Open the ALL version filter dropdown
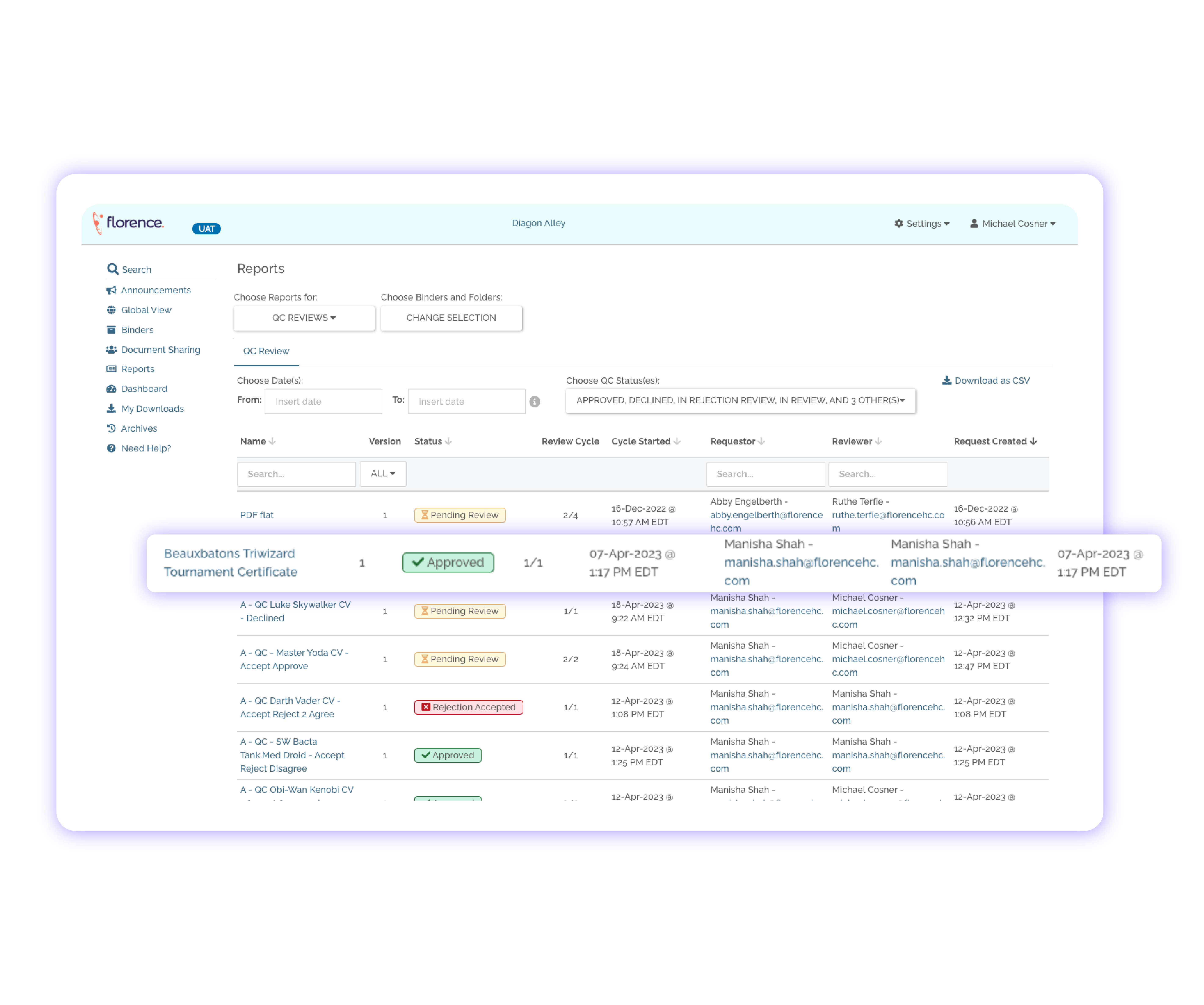 tap(383, 474)
